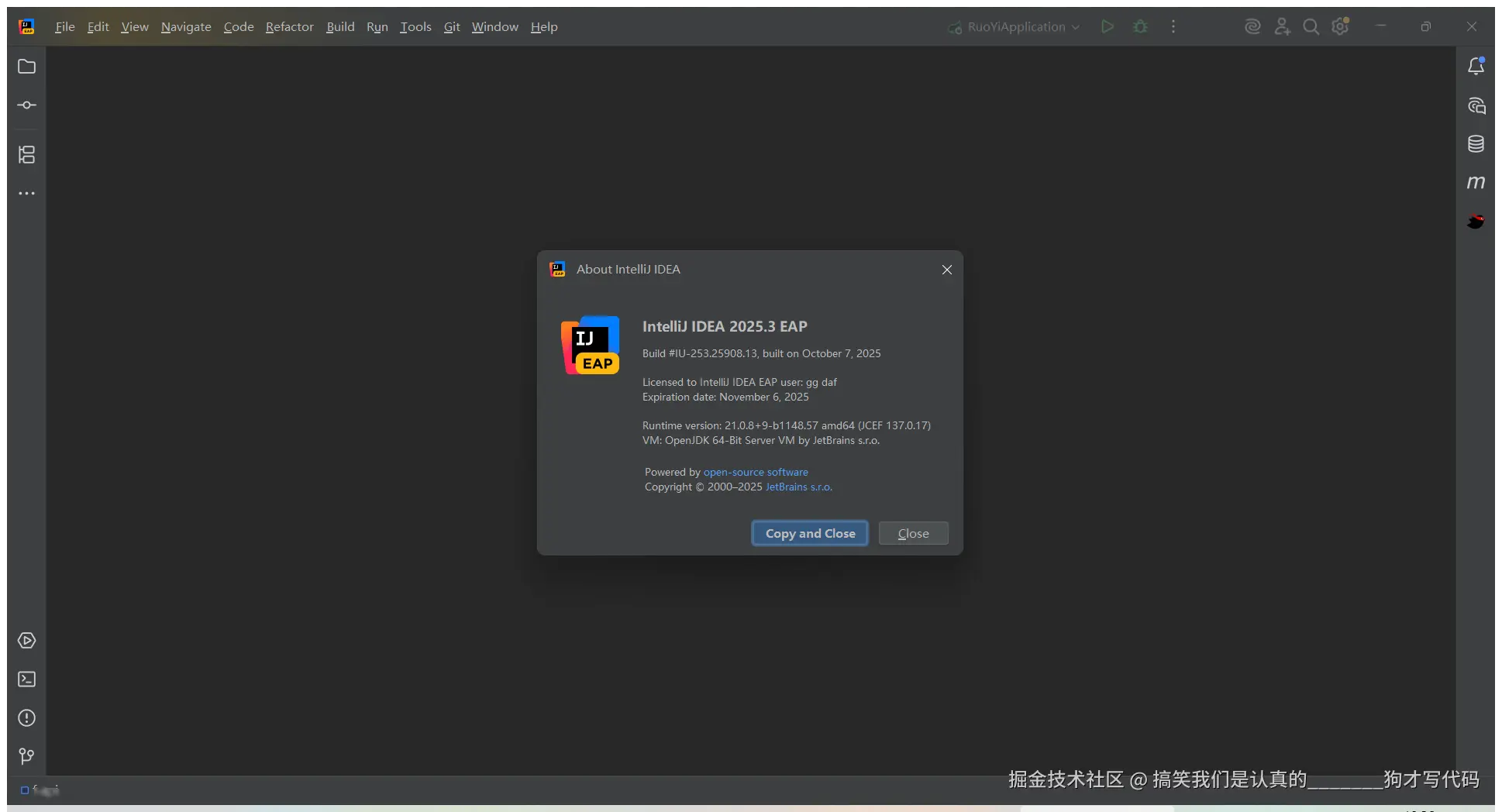Open Search Everywhere magnifier icon
The height and width of the screenshot is (812, 1502).
[1311, 27]
